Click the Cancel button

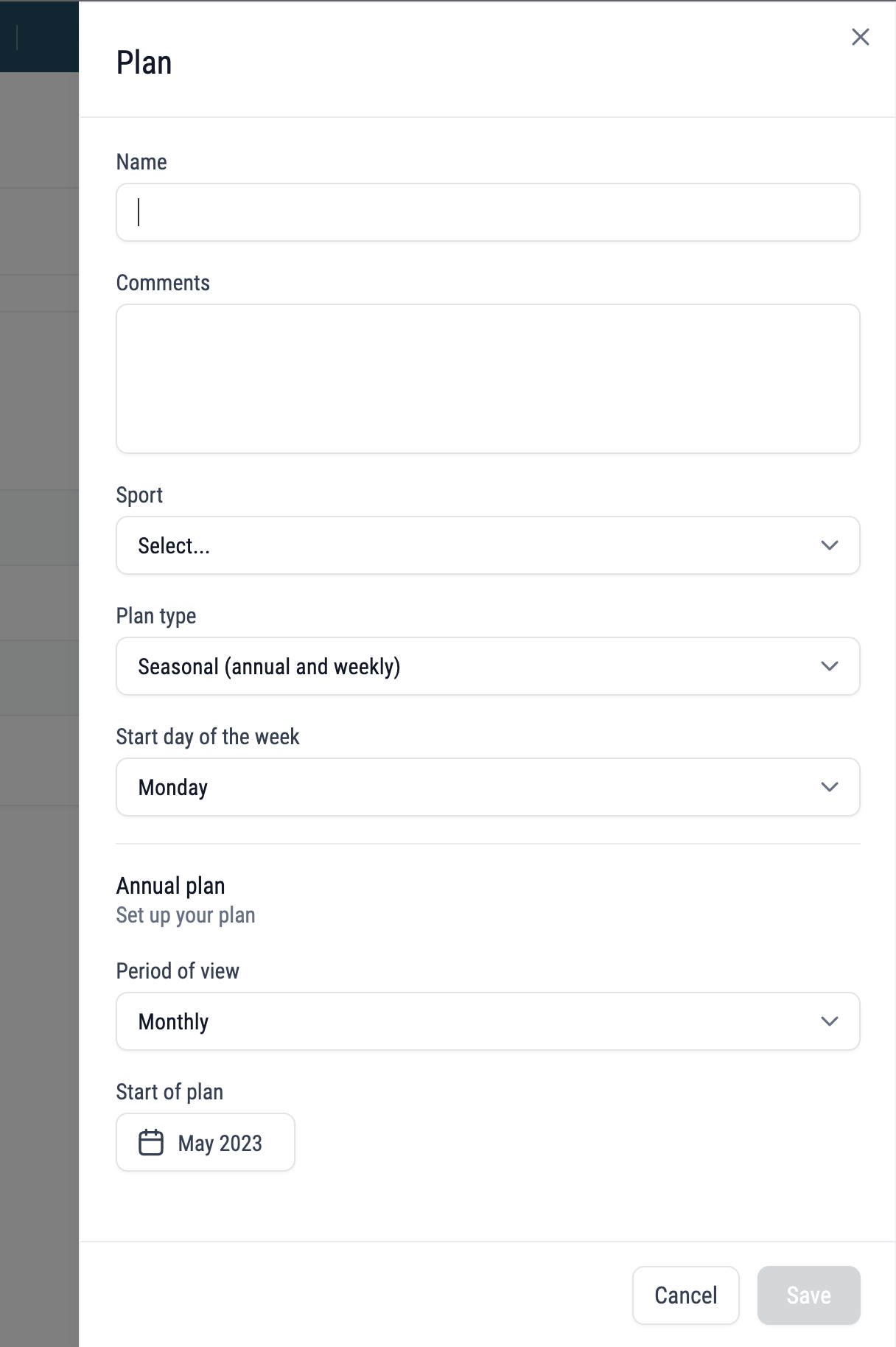(x=686, y=1295)
